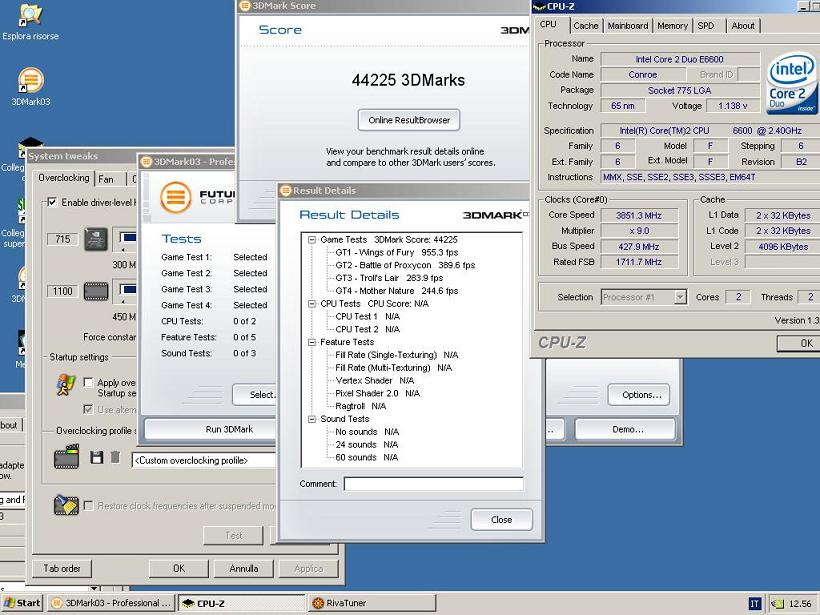Open the About tab in CPU-Z
Viewport: 820px width, 615px height.
[x=743, y=26]
